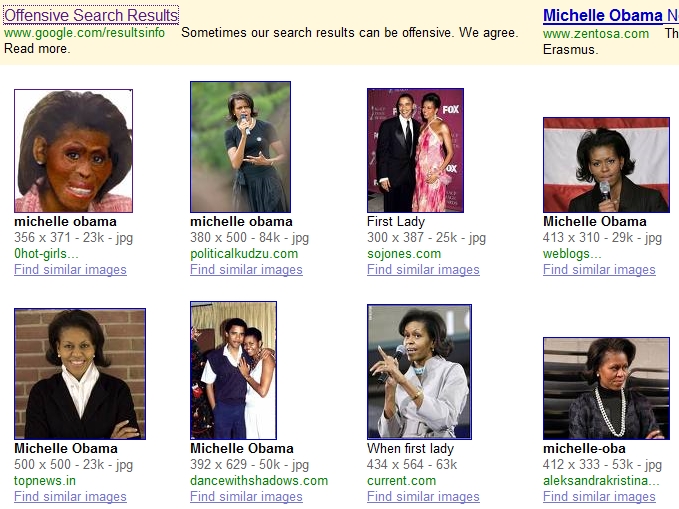Find similar images for dancewithshadows.com result

pos(246,496)
